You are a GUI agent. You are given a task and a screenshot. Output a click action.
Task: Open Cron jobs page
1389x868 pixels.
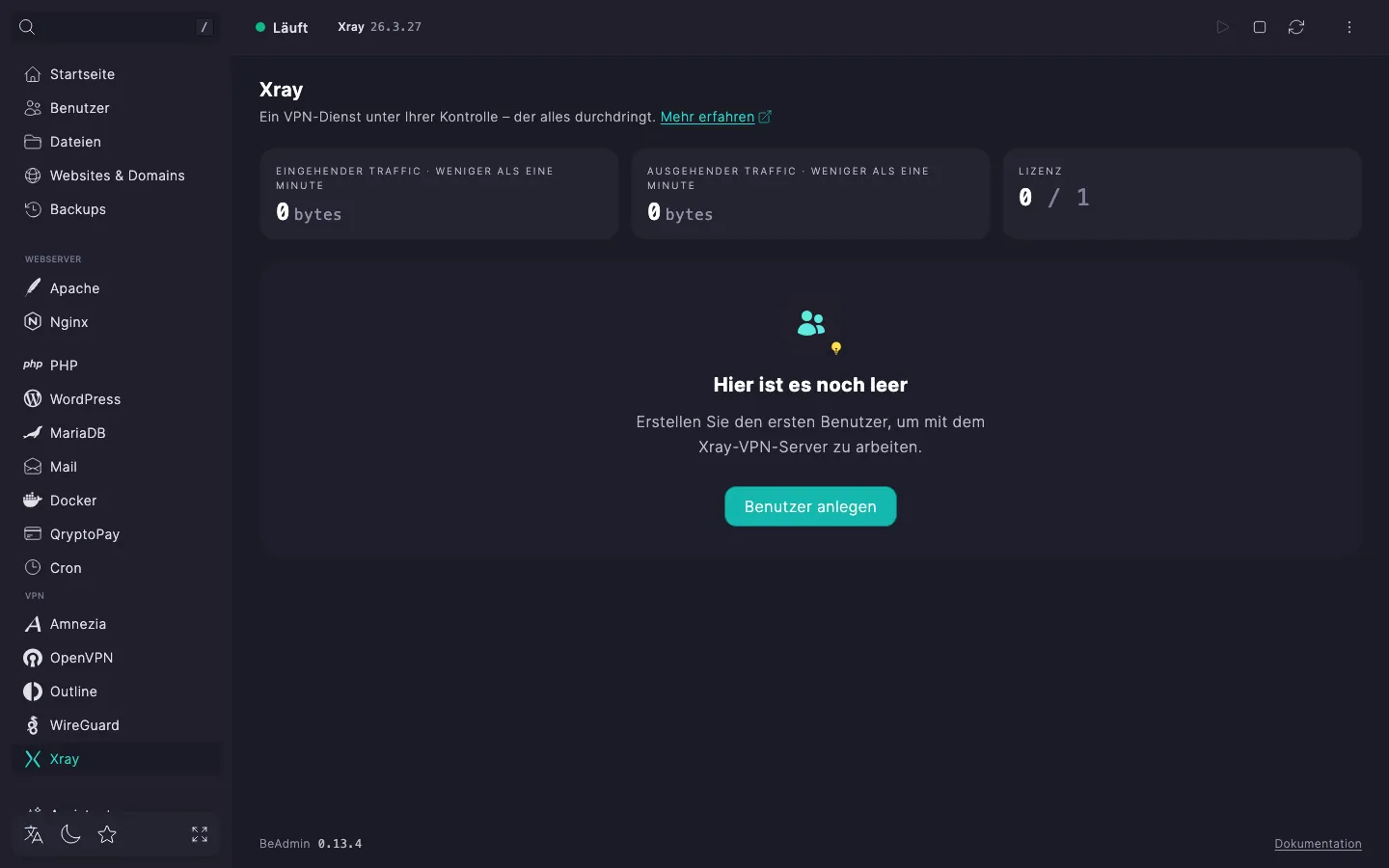click(116, 568)
